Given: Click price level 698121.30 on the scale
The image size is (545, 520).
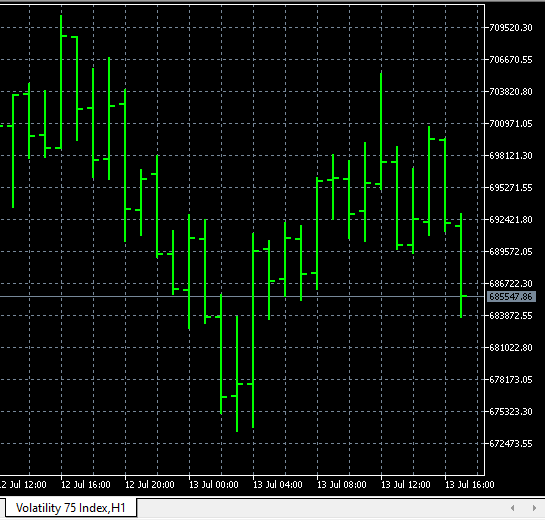Looking at the screenshot, I should pos(511,156).
